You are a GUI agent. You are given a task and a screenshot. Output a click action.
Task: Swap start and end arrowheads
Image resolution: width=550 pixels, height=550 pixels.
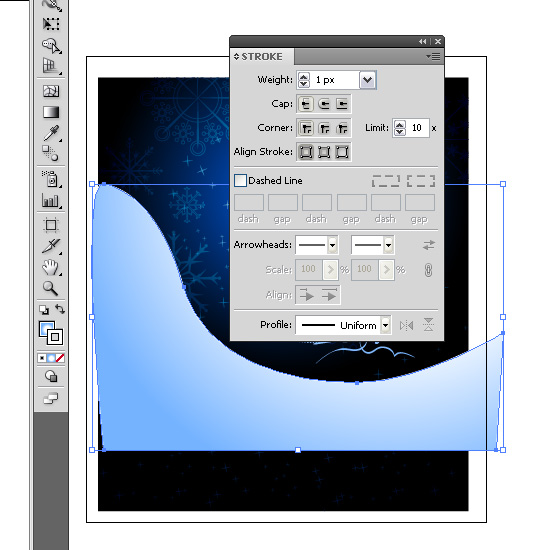pos(429,244)
